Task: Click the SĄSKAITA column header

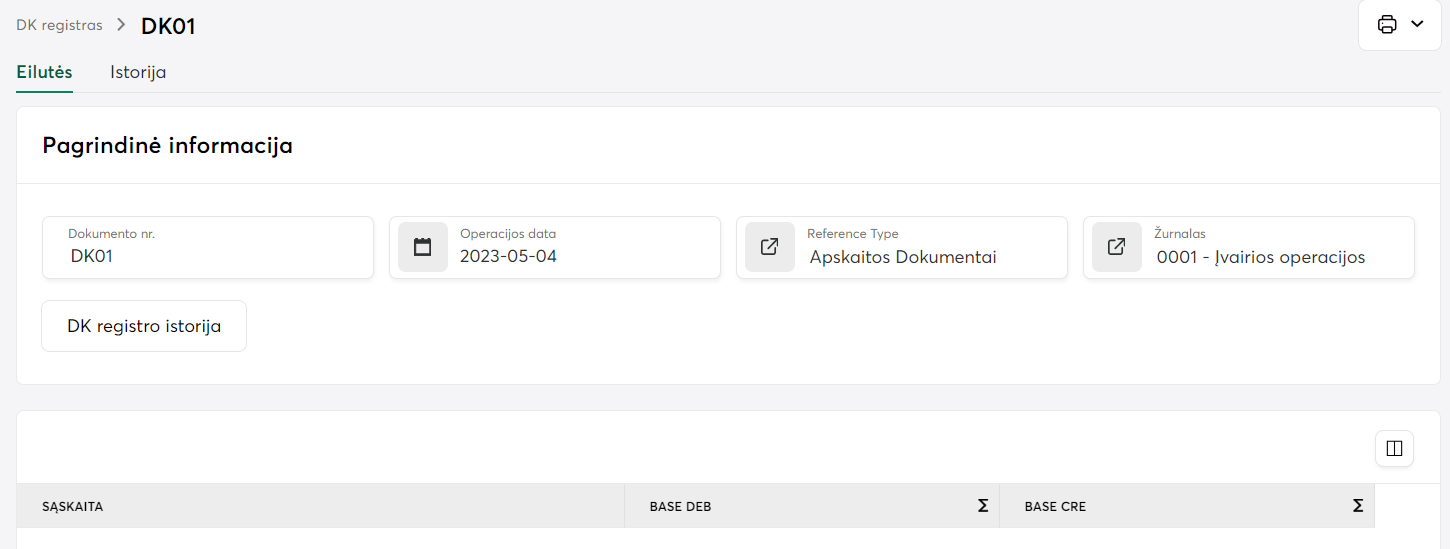Action: pos(73,507)
